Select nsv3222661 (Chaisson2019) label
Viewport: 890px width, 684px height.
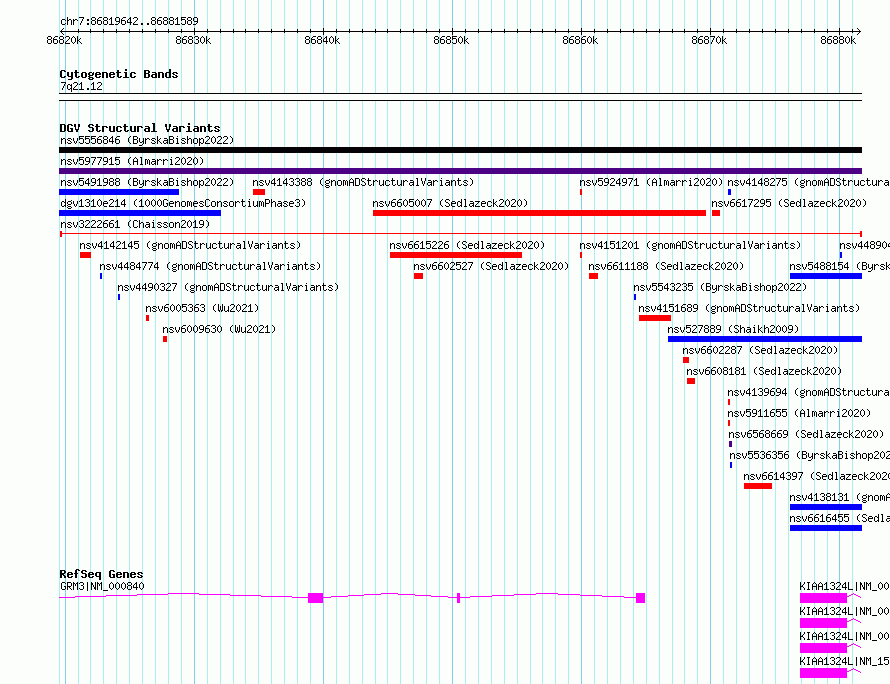tap(135, 224)
